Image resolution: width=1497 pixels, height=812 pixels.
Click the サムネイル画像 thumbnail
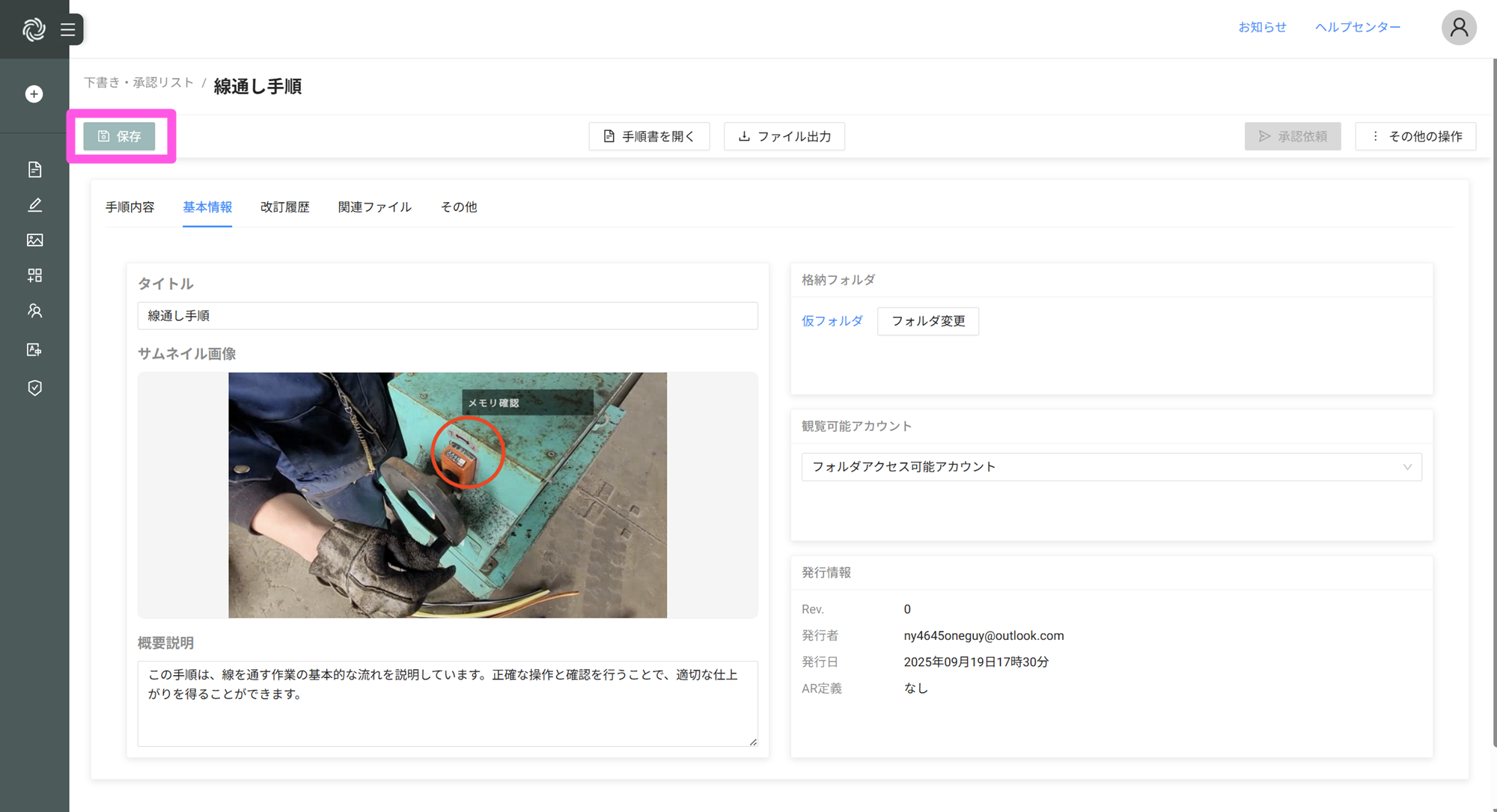click(447, 495)
